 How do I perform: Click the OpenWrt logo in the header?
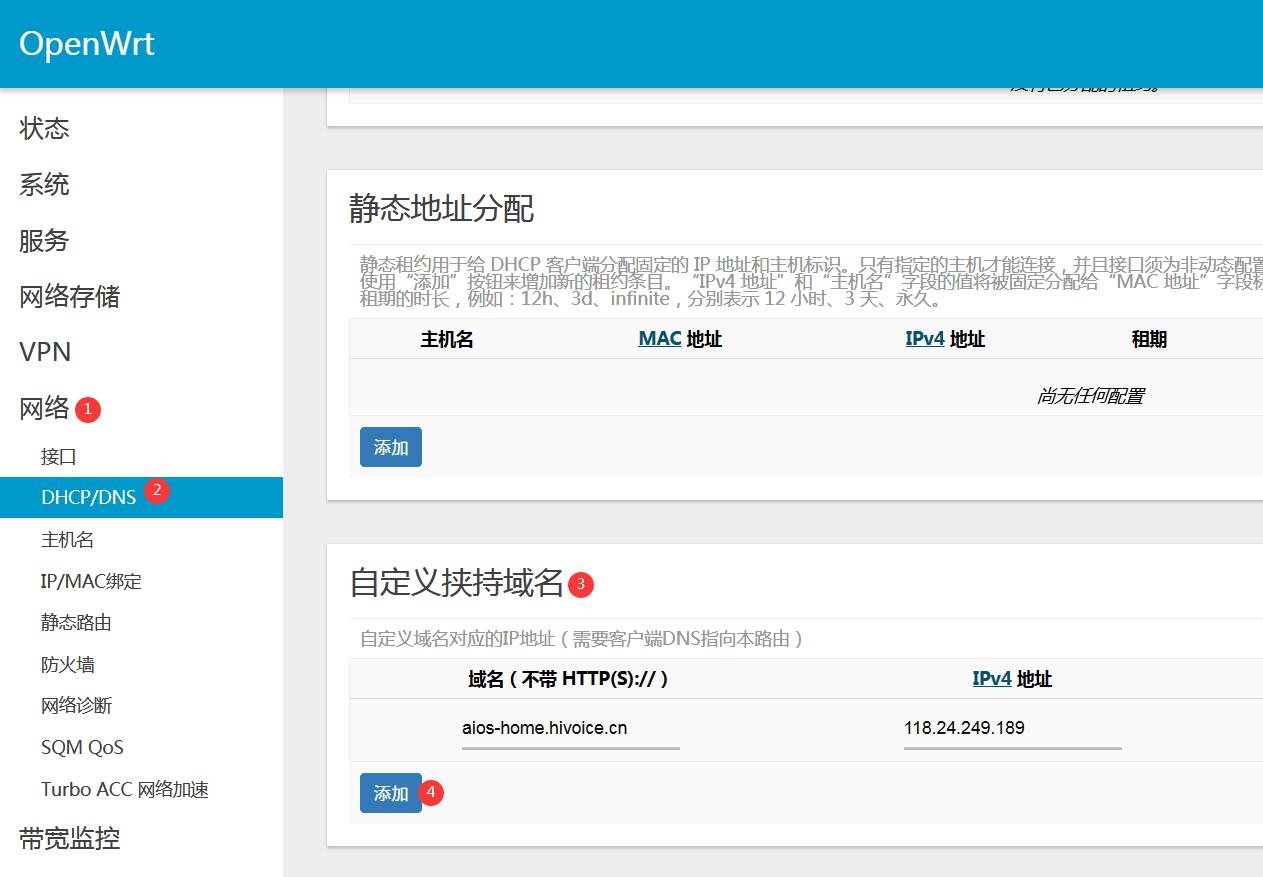pyautogui.click(x=86, y=43)
